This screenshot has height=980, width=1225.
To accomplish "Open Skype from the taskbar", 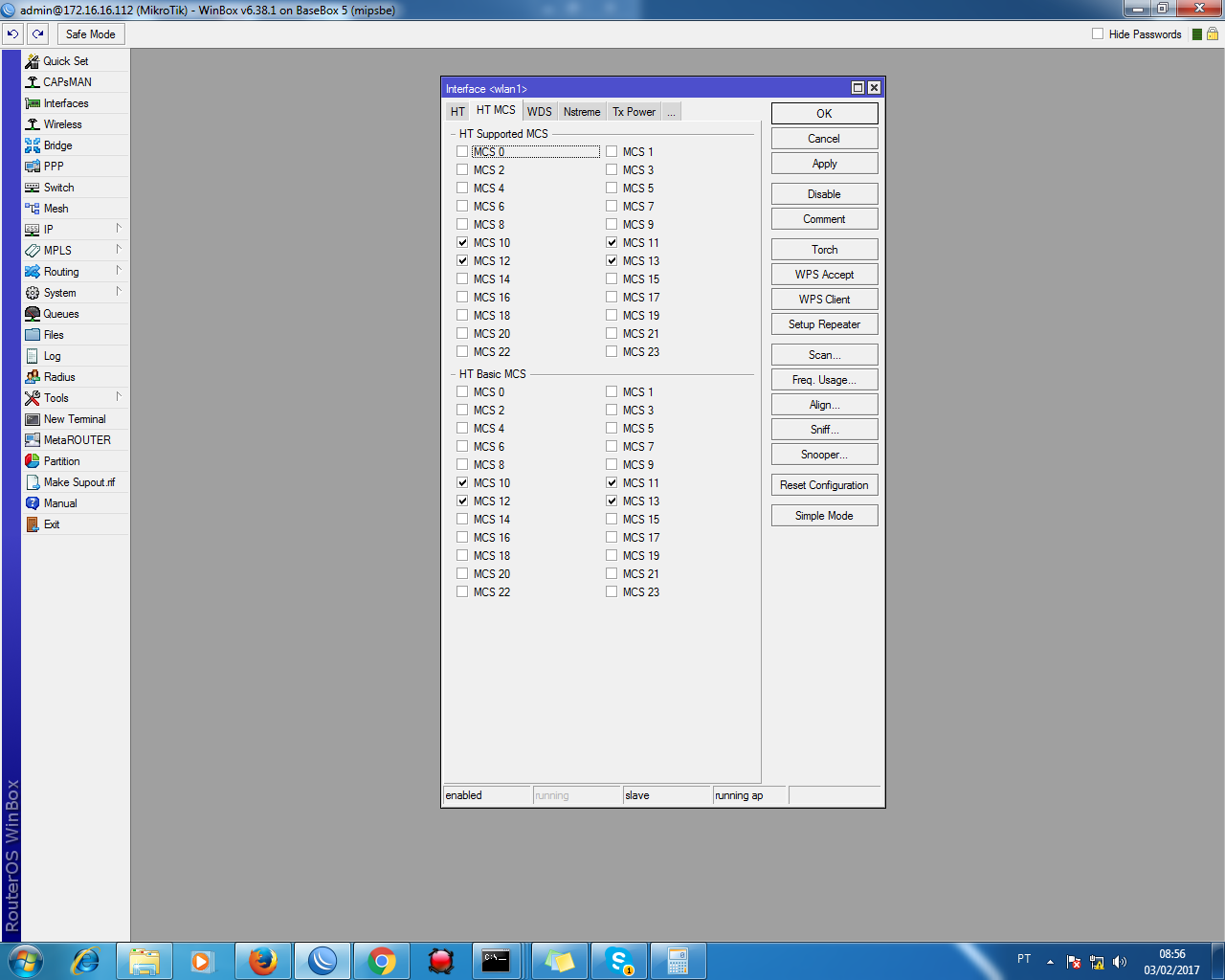I will point(619,961).
